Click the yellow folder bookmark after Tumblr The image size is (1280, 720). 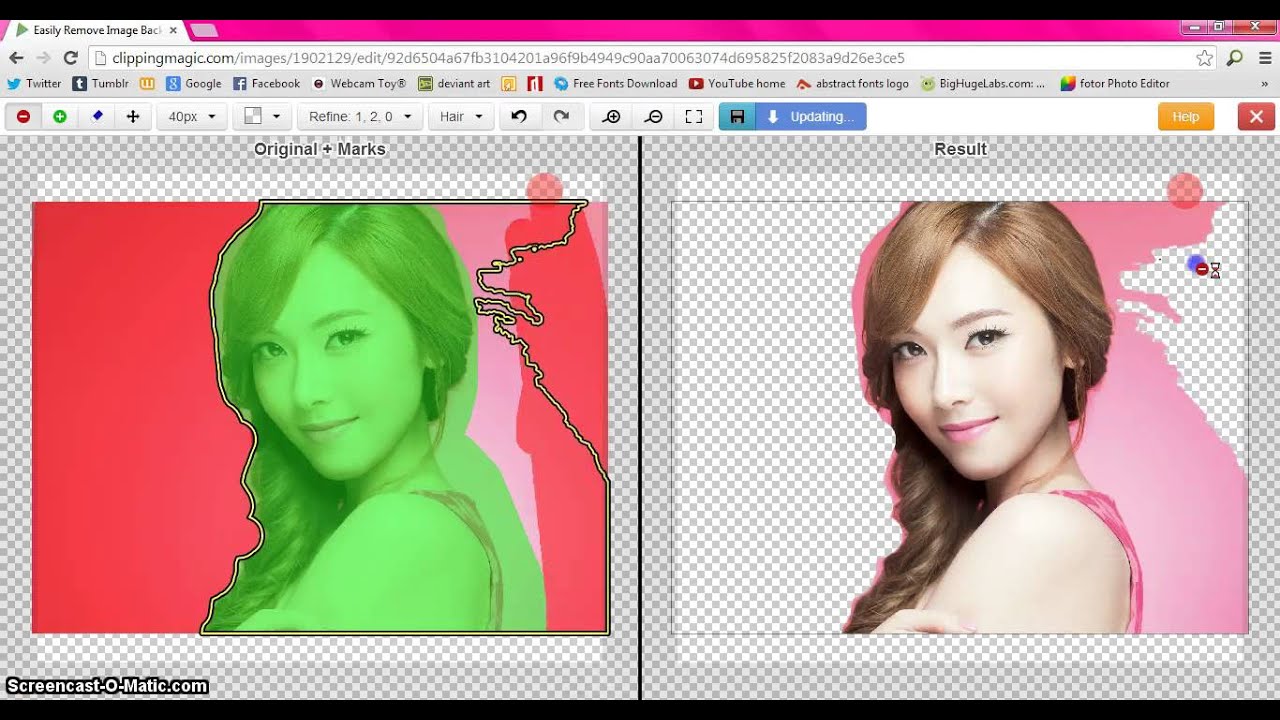[x=147, y=84]
